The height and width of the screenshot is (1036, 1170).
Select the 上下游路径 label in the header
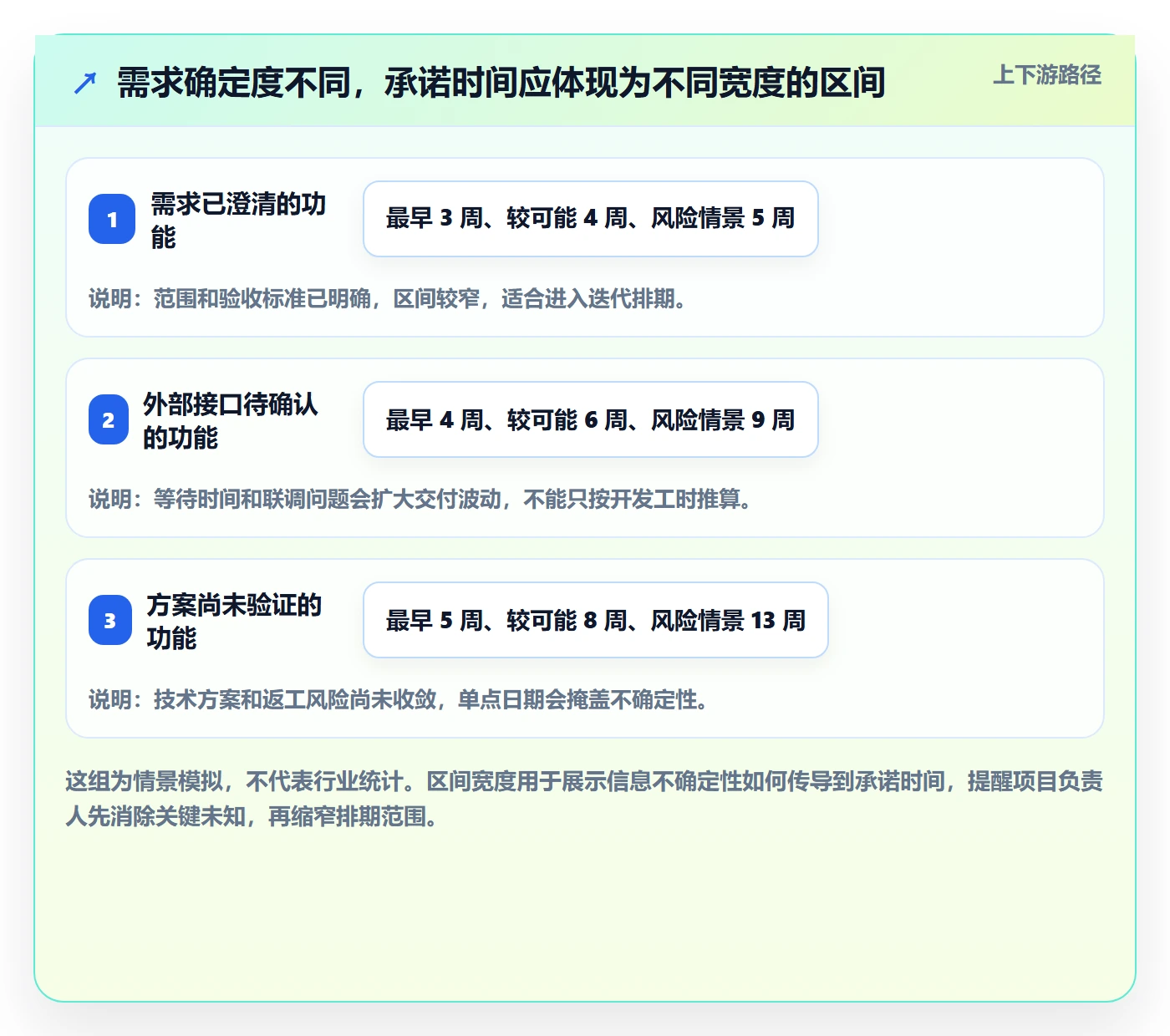click(1047, 75)
